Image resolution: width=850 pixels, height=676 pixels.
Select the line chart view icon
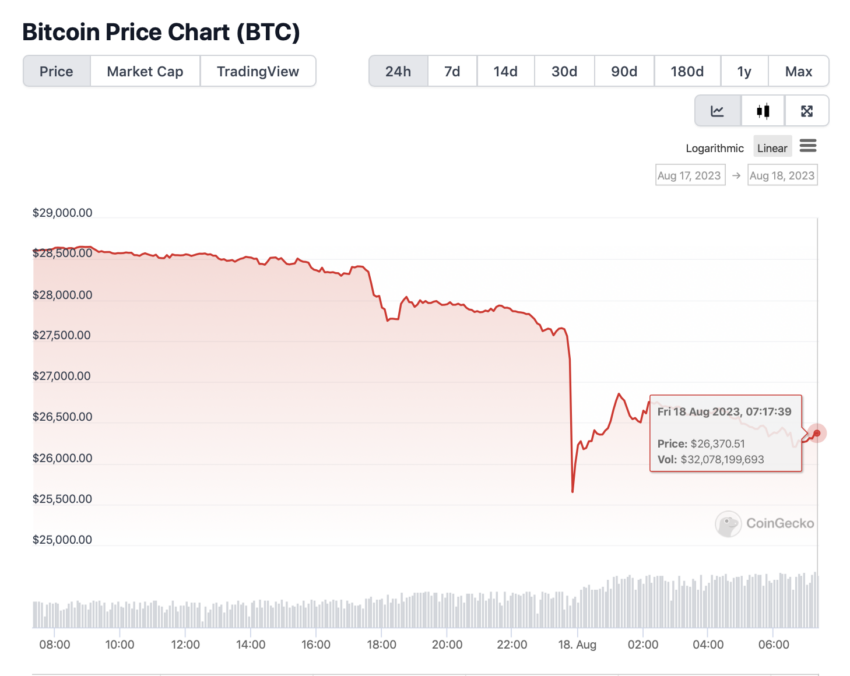point(717,111)
